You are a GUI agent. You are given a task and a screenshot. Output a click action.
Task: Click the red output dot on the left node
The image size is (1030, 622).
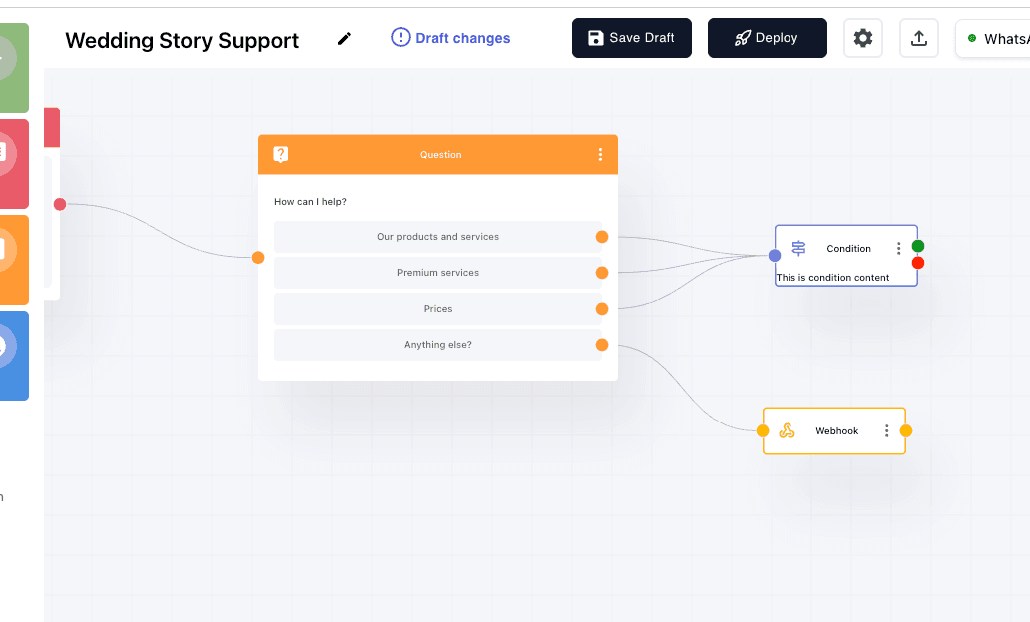click(60, 204)
